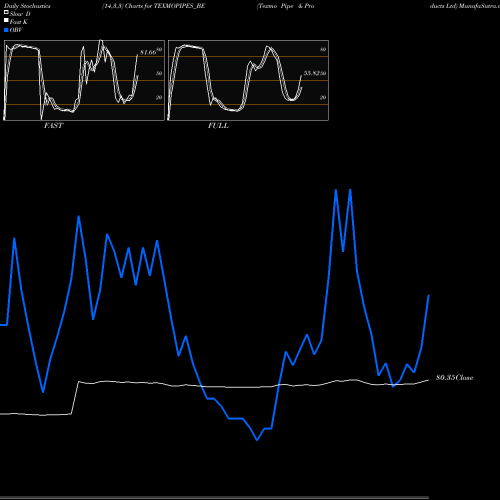Image resolution: width=500 pixels, height=500 pixels.
Task: Click the 'FULL' label under the chart
Action: tap(218, 126)
